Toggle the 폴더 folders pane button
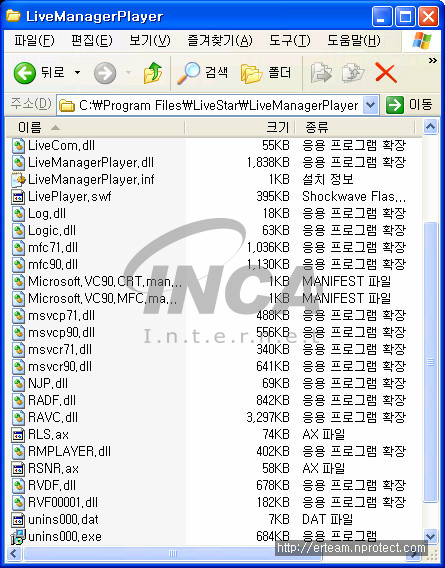The height and width of the screenshot is (568, 445). click(x=266, y=73)
